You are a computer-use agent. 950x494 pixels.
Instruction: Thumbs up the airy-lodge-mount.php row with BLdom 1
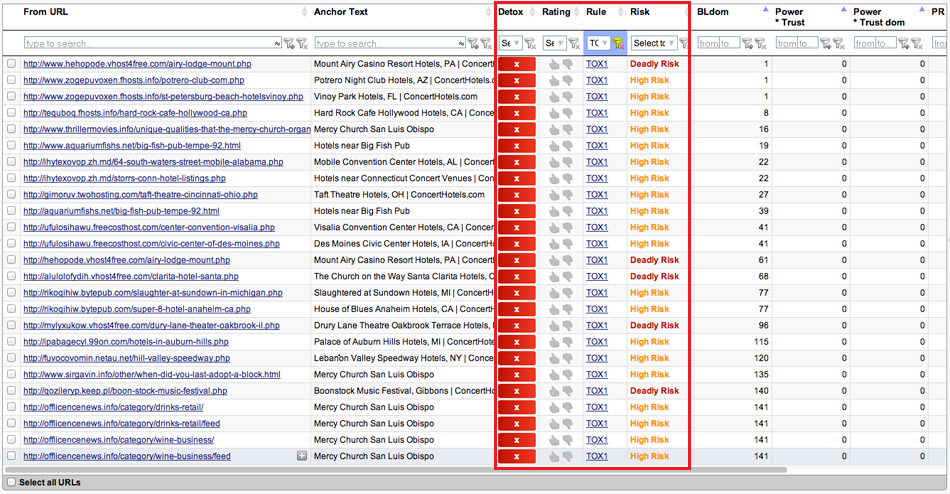pyautogui.click(x=554, y=64)
